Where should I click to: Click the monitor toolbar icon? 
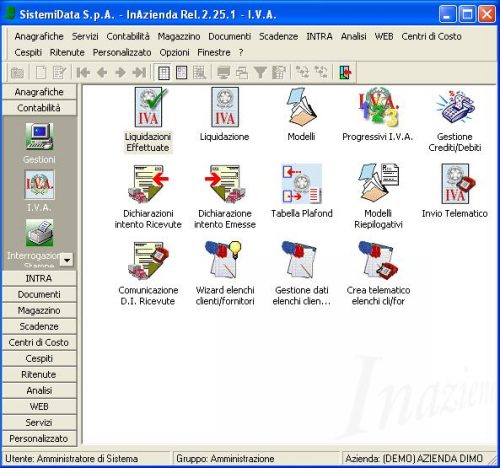(223, 72)
